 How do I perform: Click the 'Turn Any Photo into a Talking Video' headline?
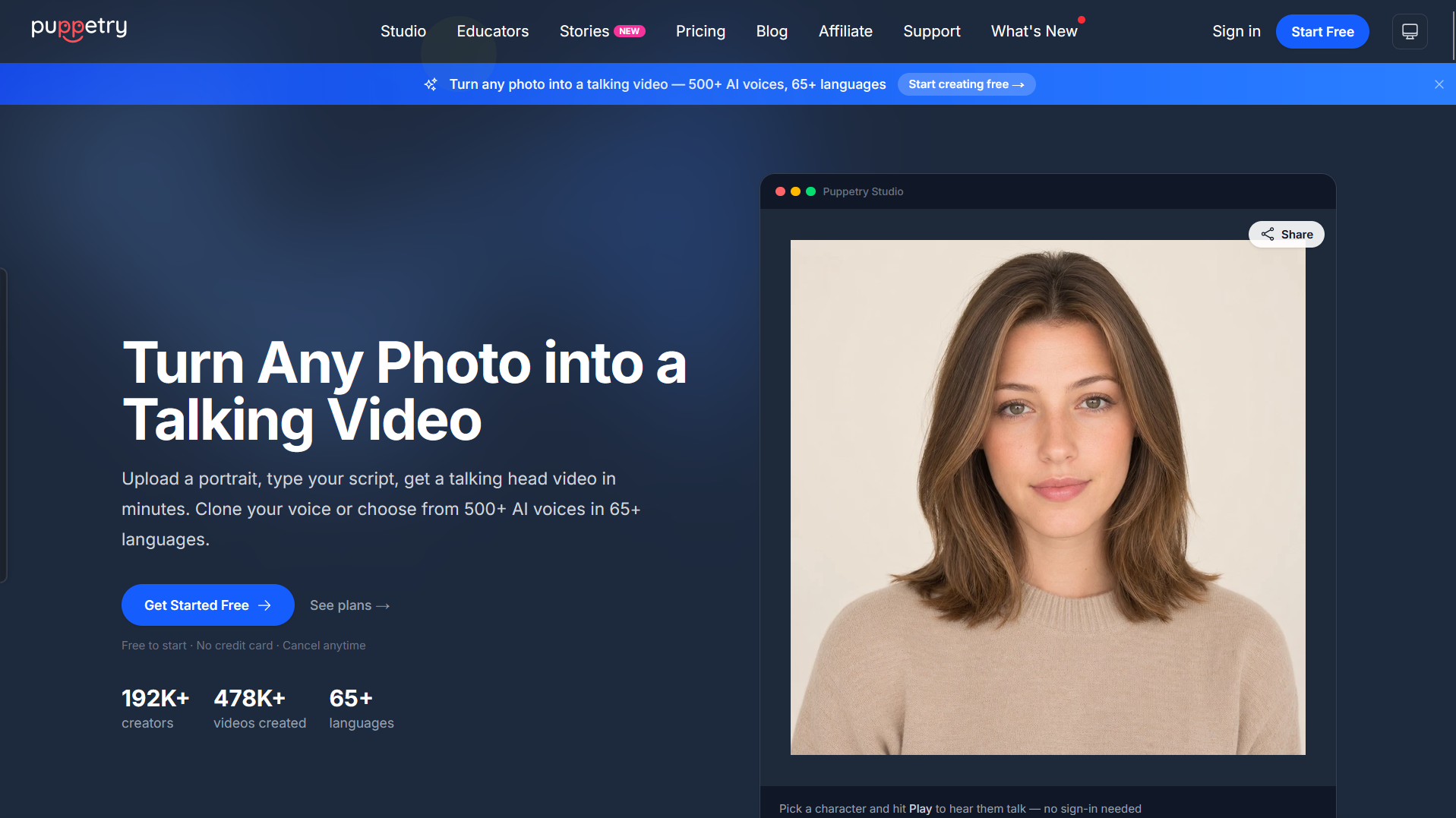(x=404, y=391)
